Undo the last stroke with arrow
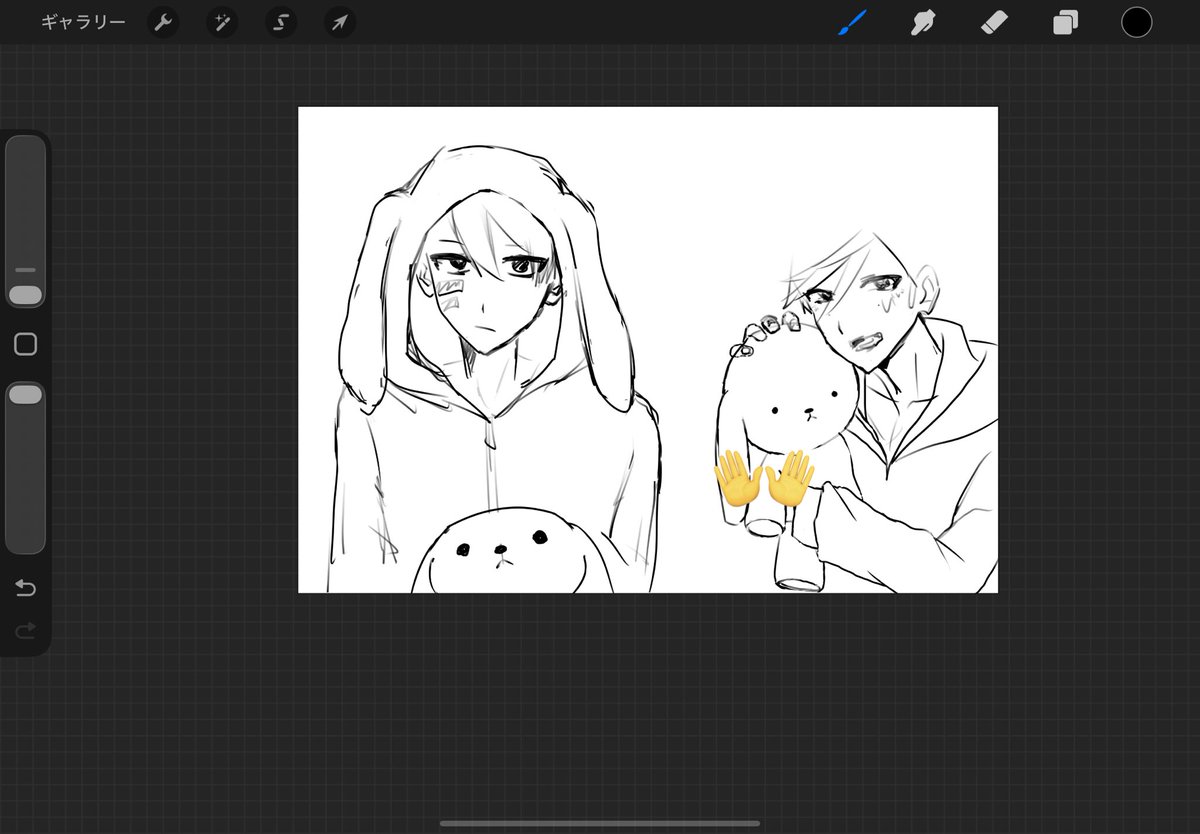This screenshot has height=834, width=1200. (x=26, y=588)
